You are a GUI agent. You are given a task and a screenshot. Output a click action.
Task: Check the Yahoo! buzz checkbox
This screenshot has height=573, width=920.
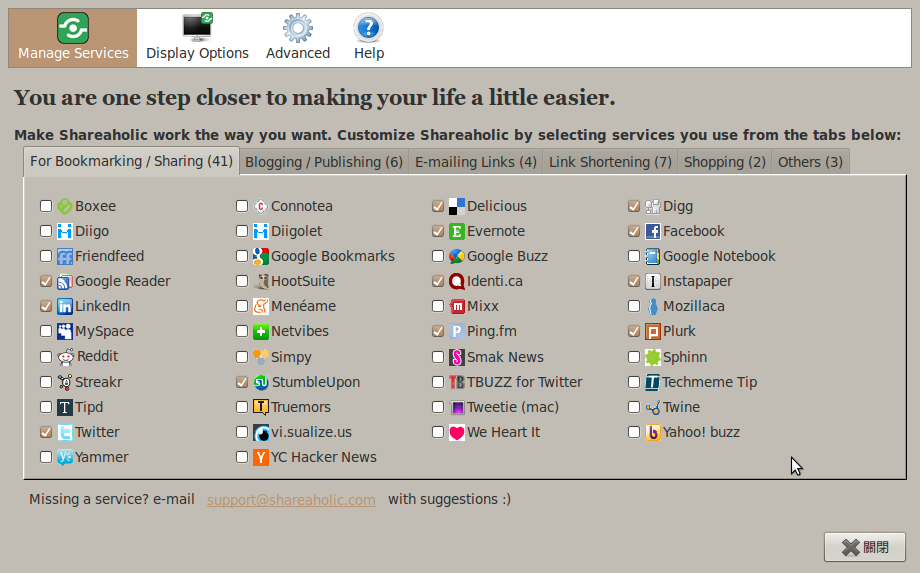click(634, 432)
